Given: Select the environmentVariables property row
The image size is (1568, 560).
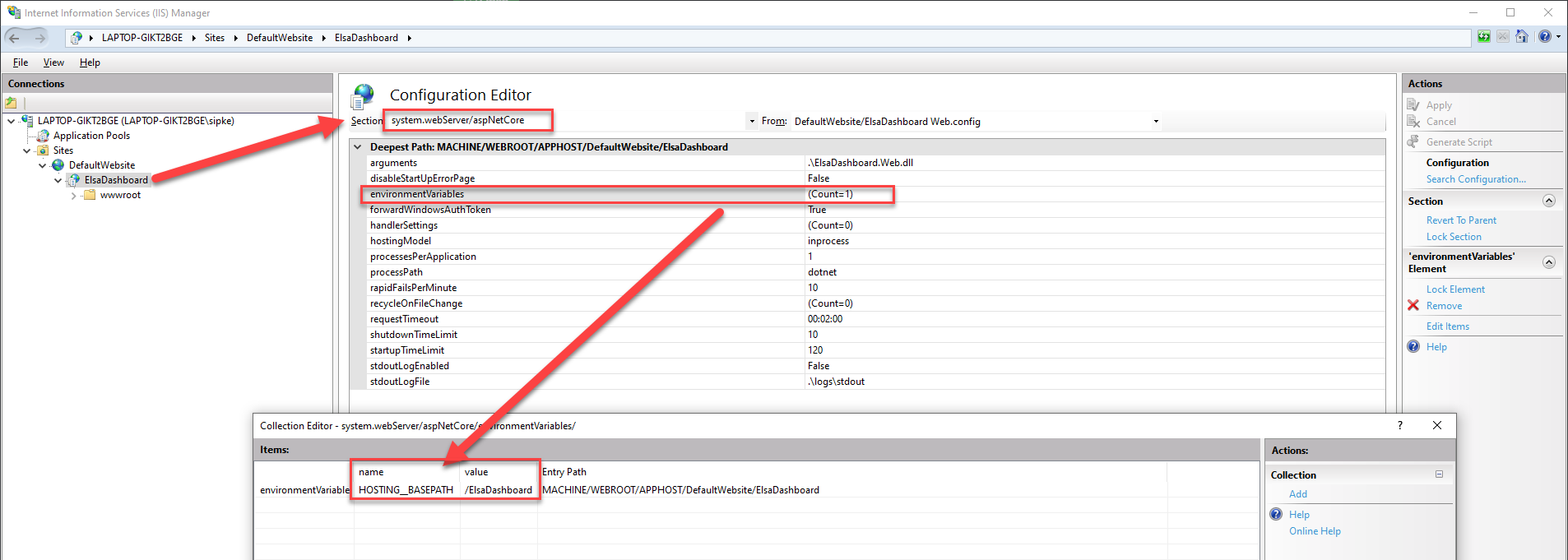Looking at the screenshot, I should pyautogui.click(x=875, y=194).
